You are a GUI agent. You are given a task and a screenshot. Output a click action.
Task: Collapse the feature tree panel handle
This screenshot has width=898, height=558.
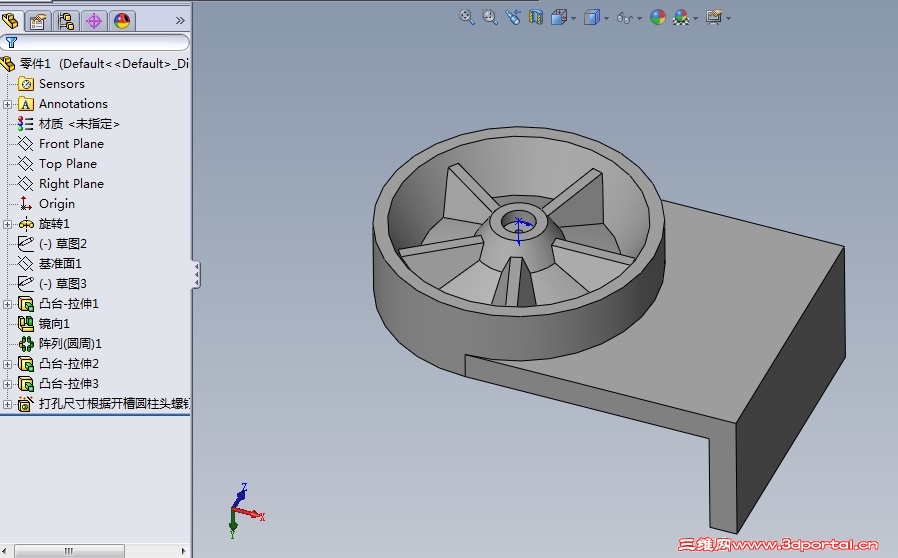(x=196, y=275)
